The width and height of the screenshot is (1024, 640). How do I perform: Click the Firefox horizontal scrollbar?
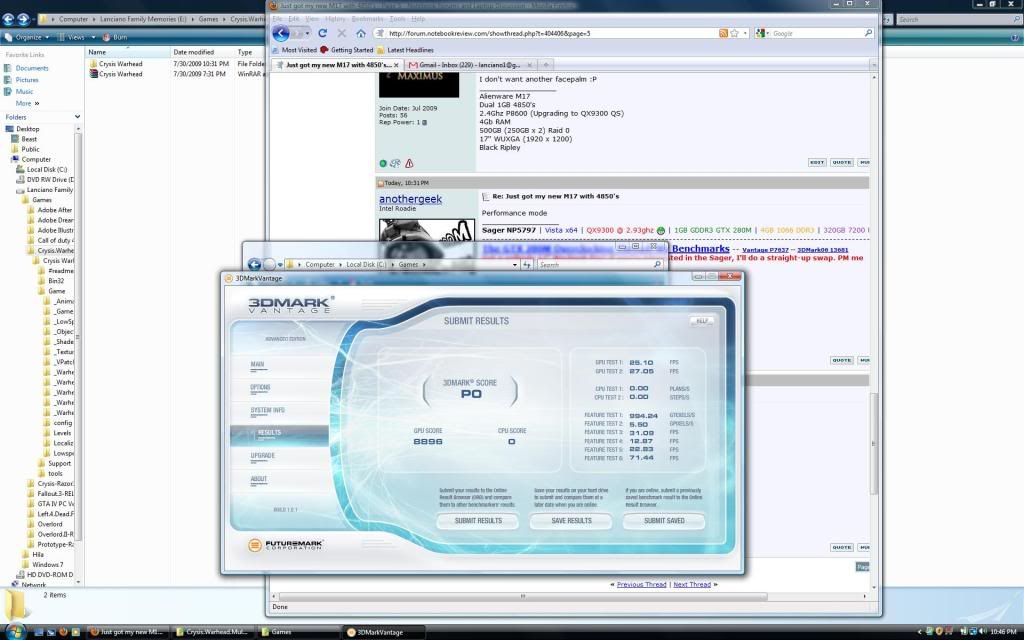tap(522, 596)
